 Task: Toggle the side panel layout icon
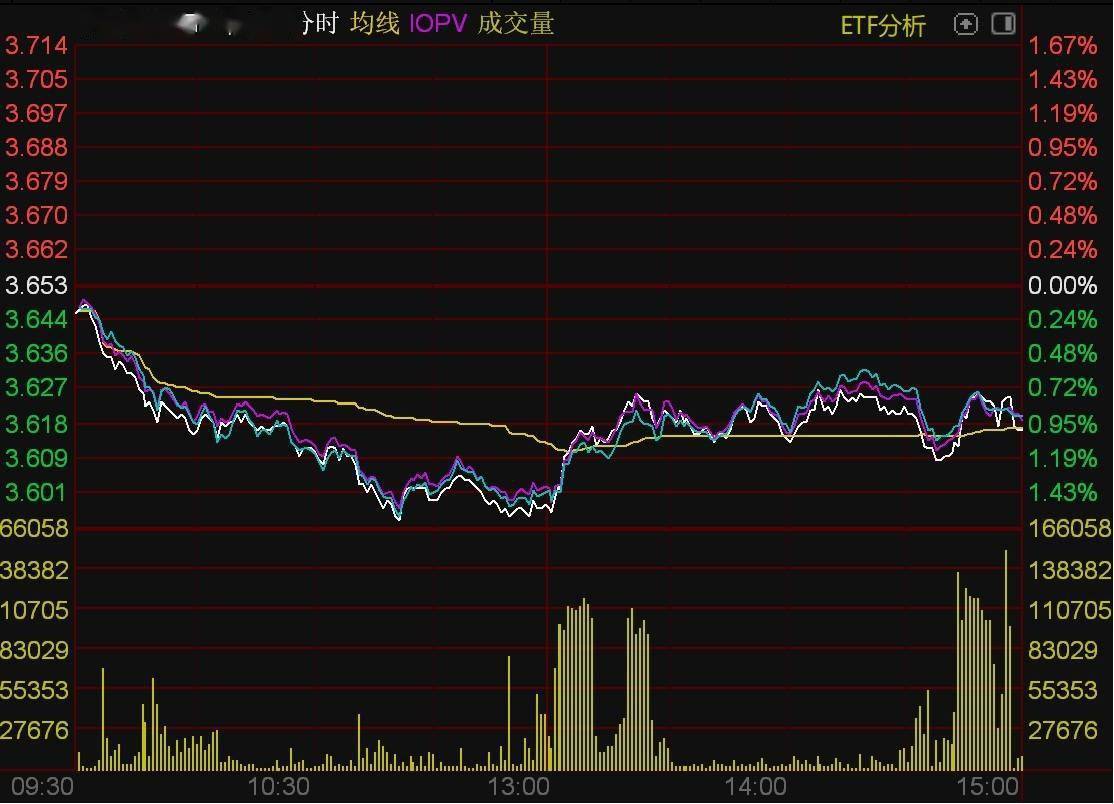1003,23
